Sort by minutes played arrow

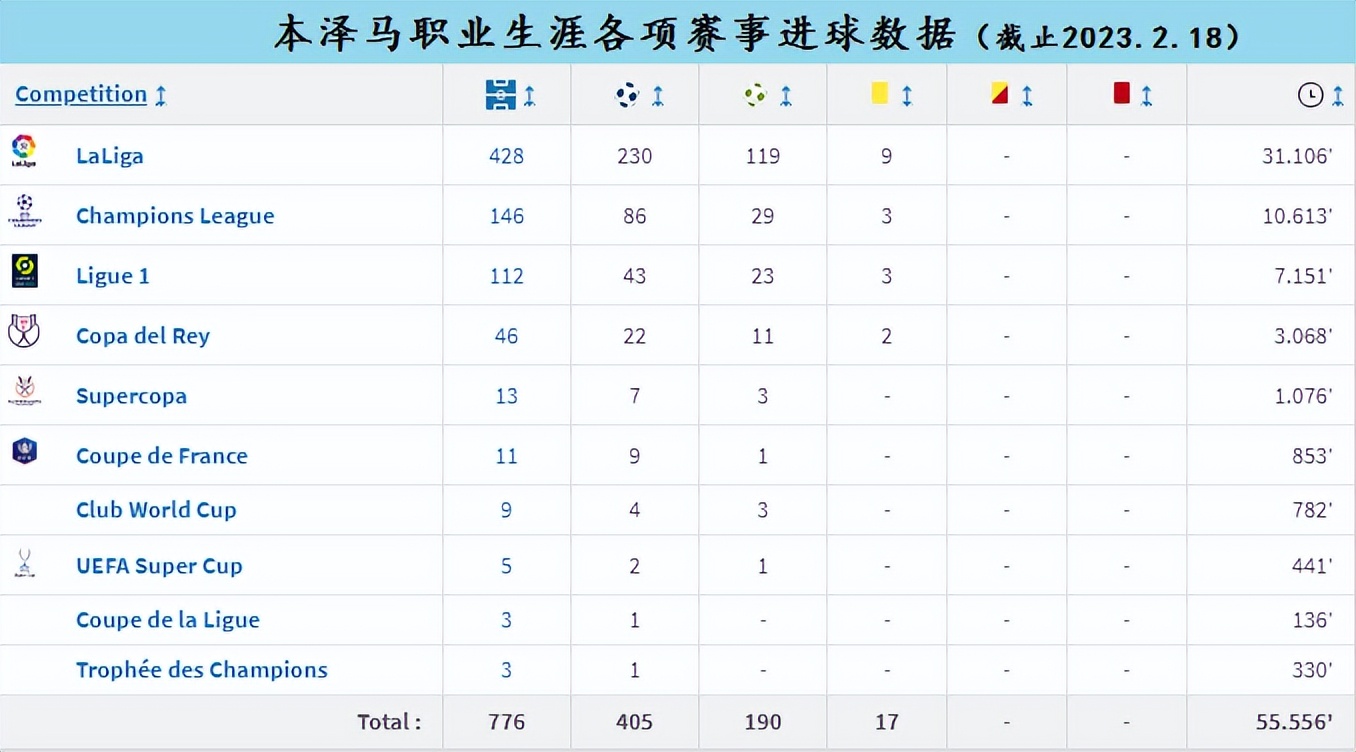1338,96
